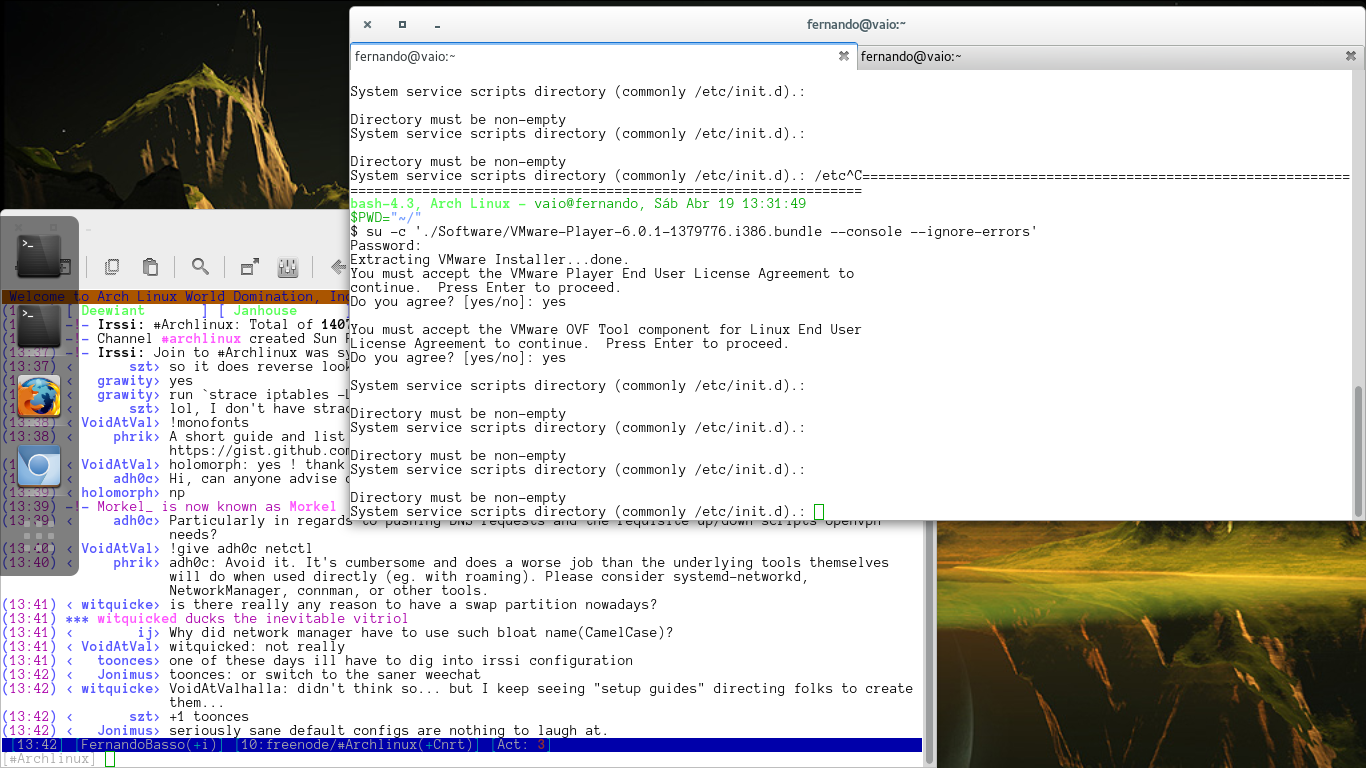Click the Paste icon in IRC window toolbar

[150, 267]
